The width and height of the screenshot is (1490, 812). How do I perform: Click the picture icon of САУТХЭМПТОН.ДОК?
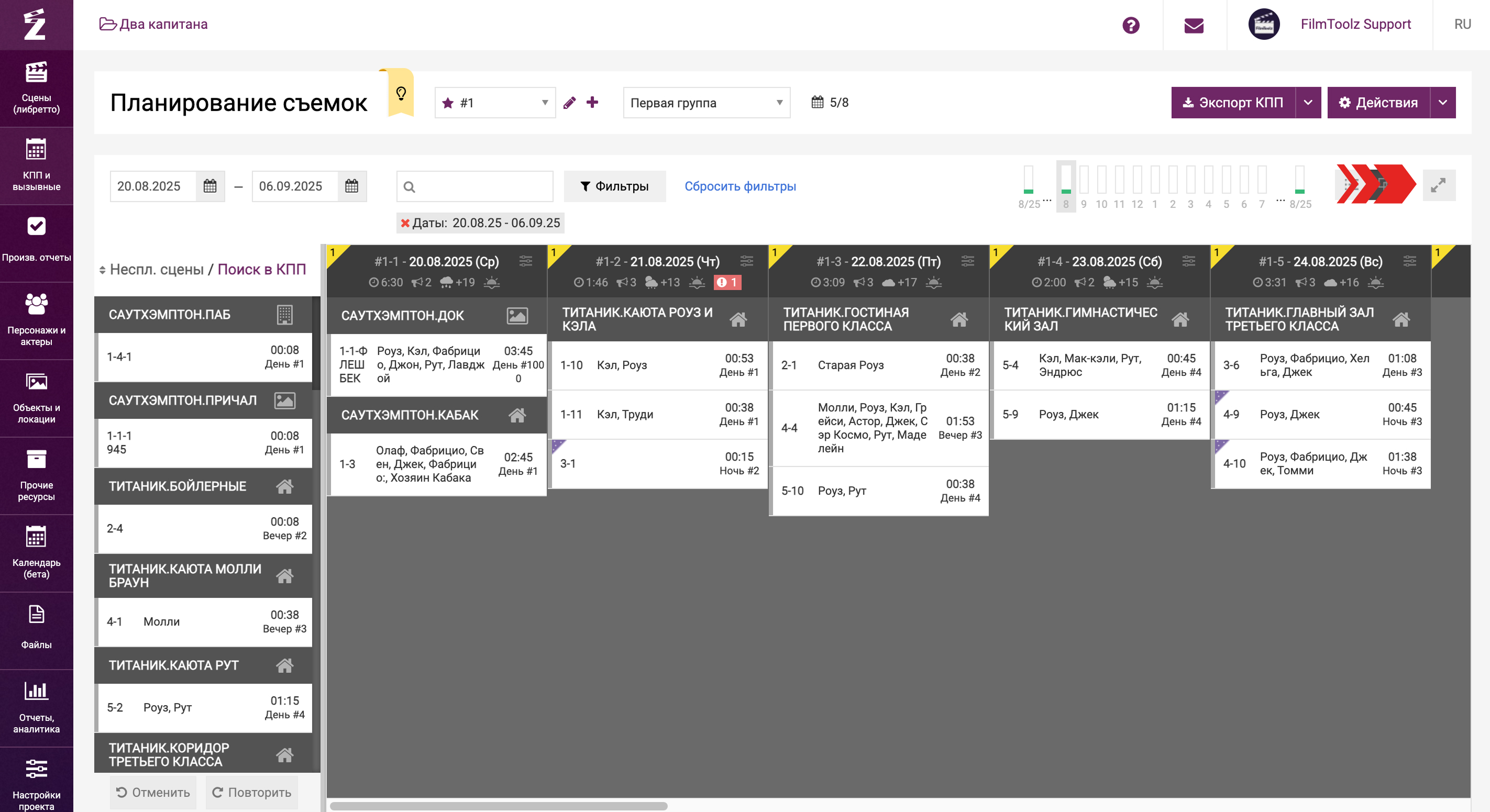[517, 316]
